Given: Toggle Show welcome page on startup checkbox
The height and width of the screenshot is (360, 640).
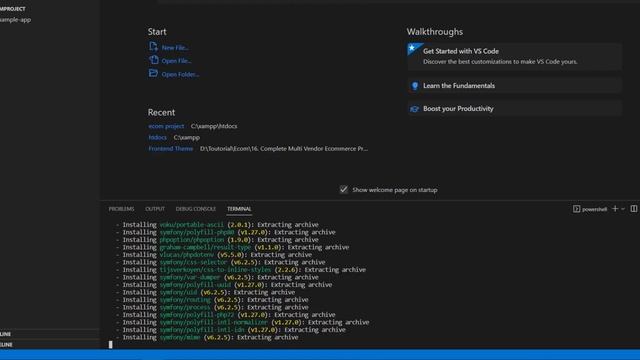Looking at the screenshot, I should tap(344, 189).
